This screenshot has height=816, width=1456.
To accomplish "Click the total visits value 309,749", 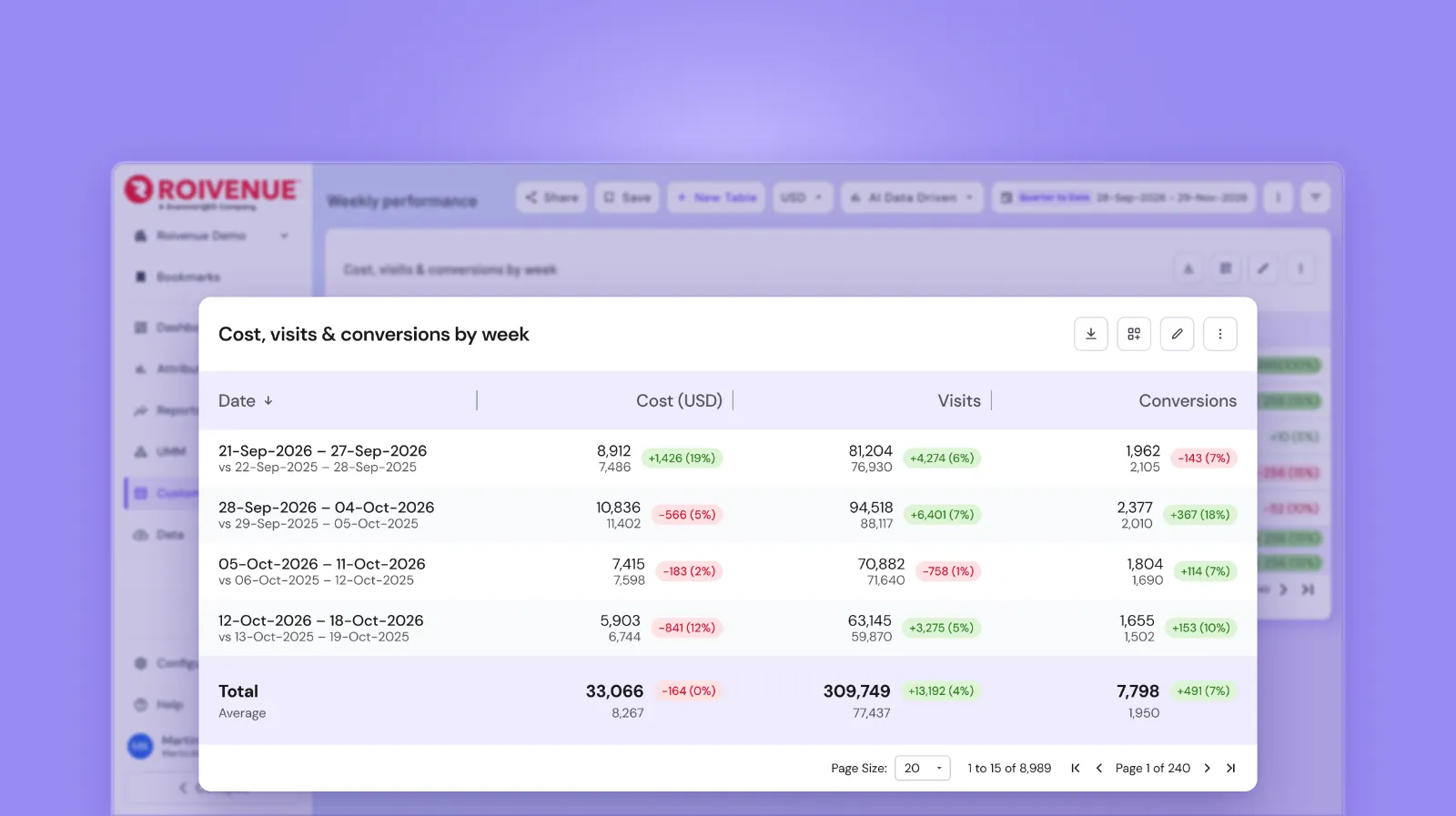I will [856, 691].
